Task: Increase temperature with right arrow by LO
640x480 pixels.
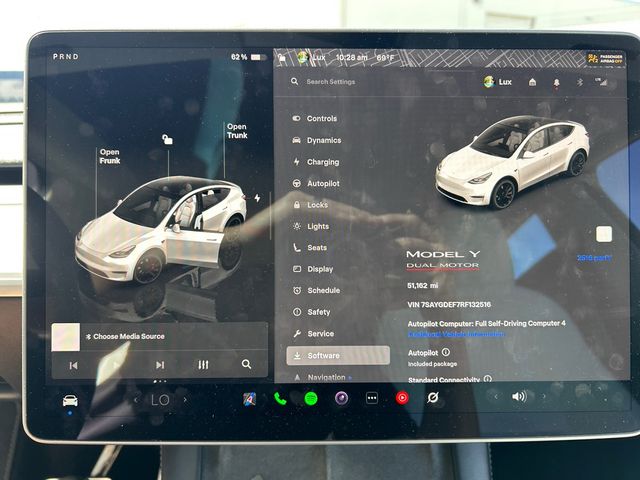Action: click(185, 400)
